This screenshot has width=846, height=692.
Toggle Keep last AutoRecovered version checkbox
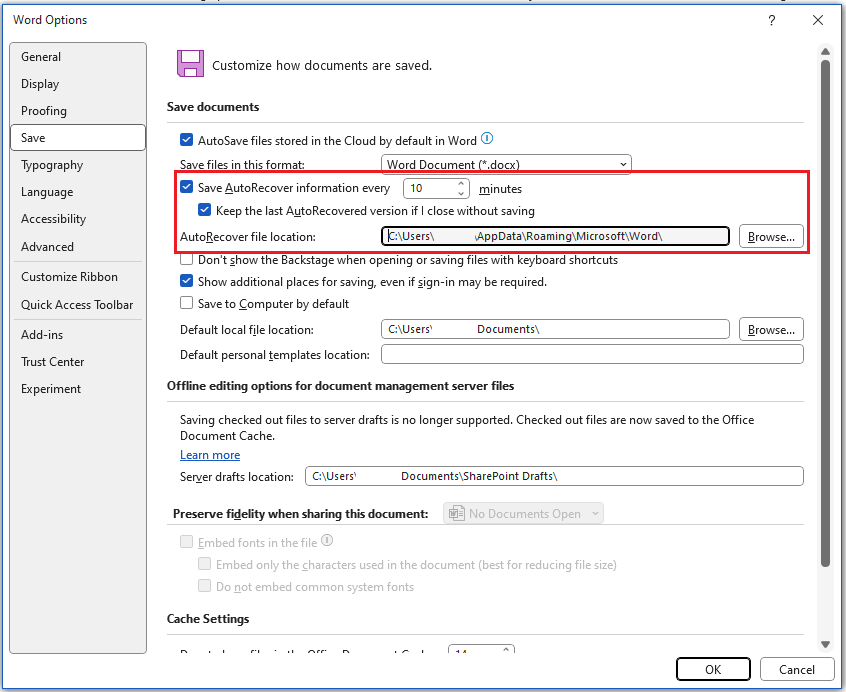tap(204, 210)
